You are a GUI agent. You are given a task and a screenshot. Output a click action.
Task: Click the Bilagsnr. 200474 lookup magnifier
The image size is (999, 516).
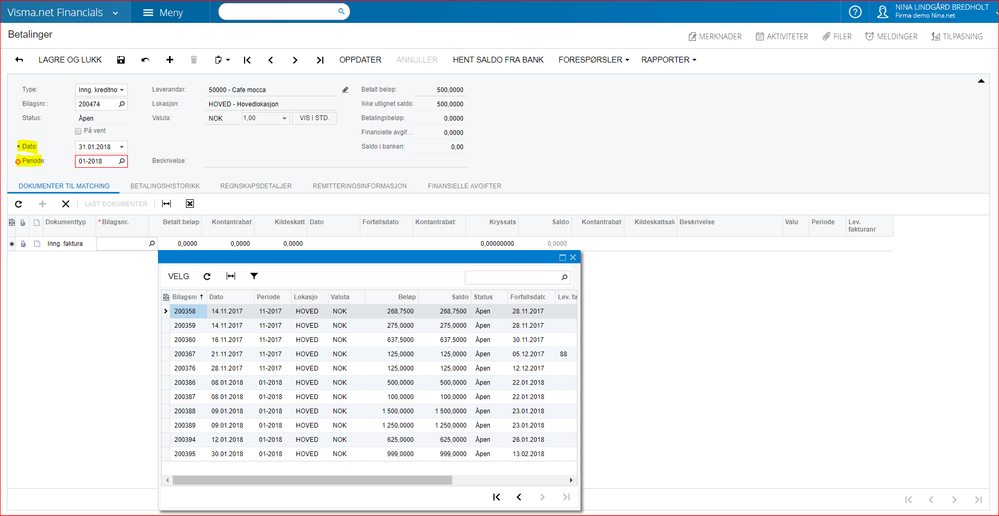coord(122,104)
